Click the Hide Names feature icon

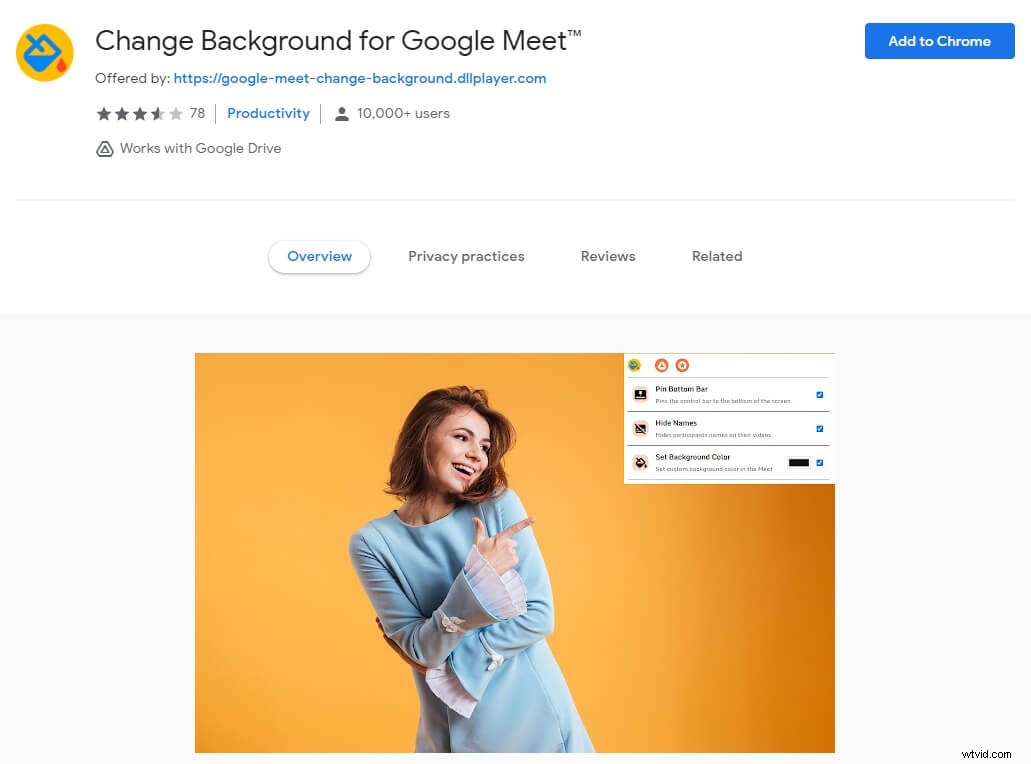pyautogui.click(x=639, y=428)
